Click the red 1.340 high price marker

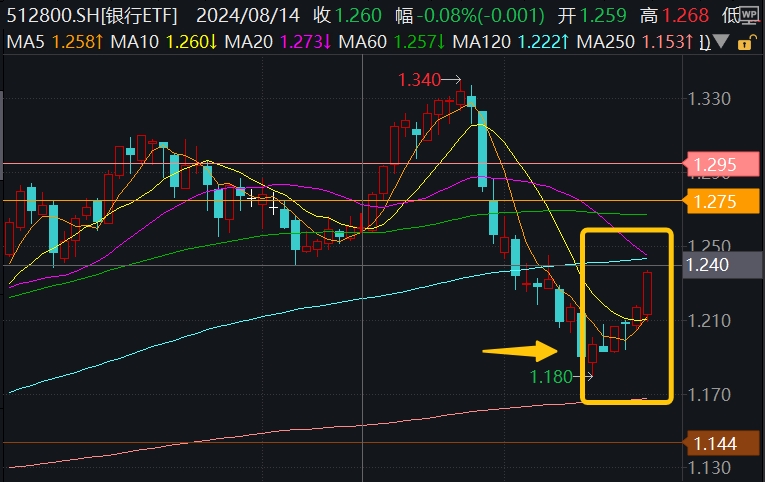pos(420,80)
